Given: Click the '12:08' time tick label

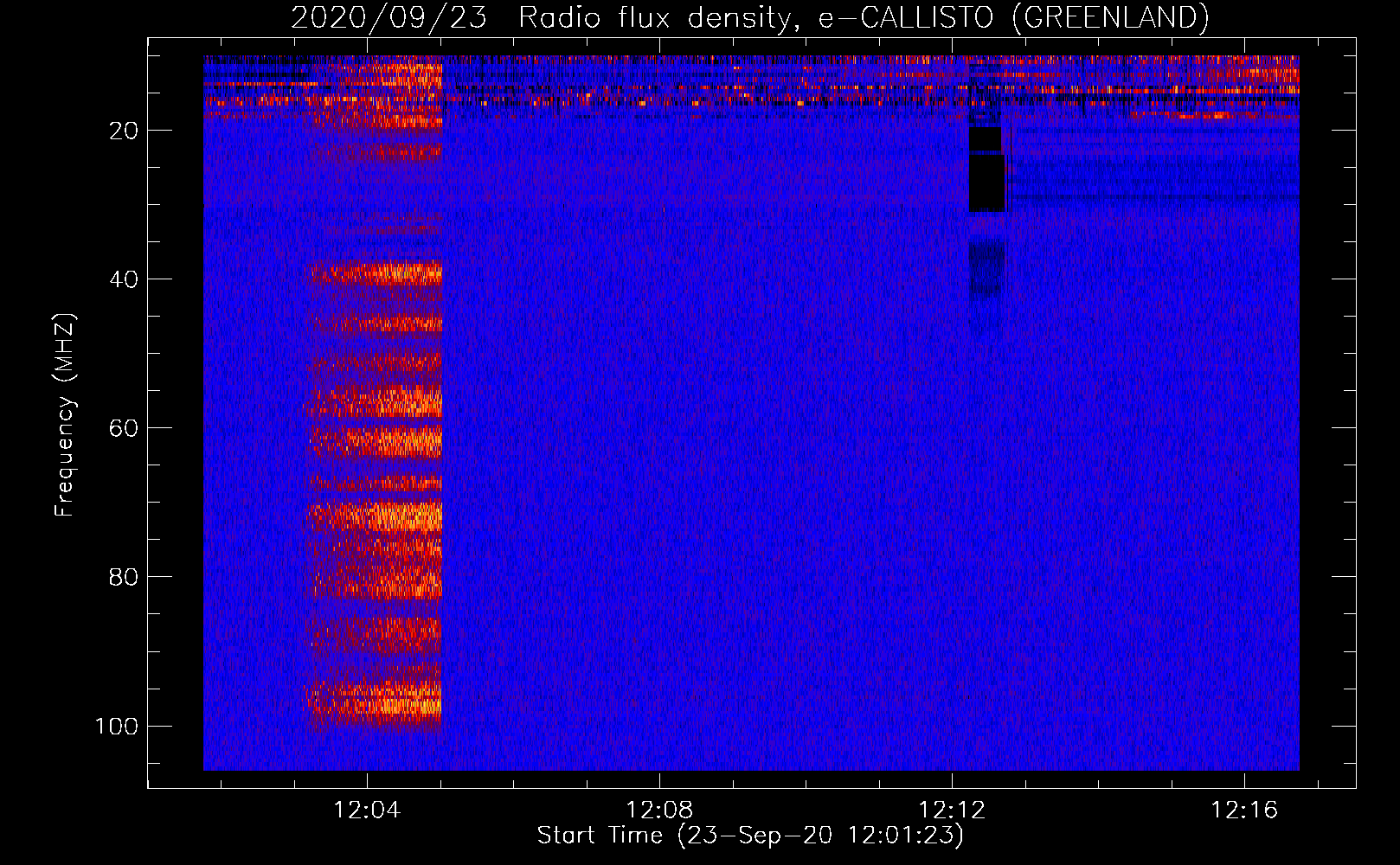Looking at the screenshot, I should pyautogui.click(x=659, y=811).
